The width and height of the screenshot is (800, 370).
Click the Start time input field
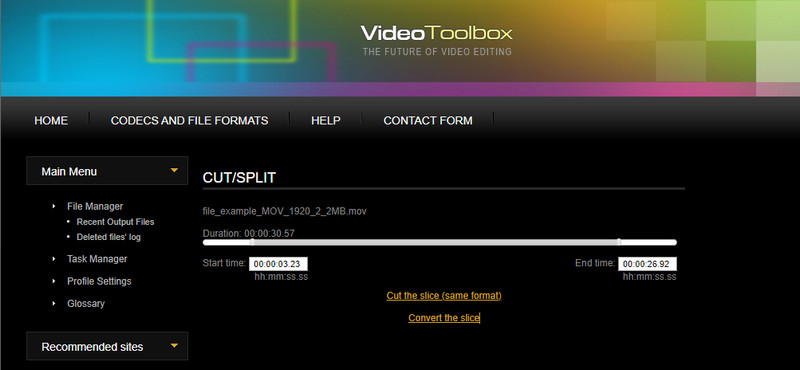coord(279,264)
